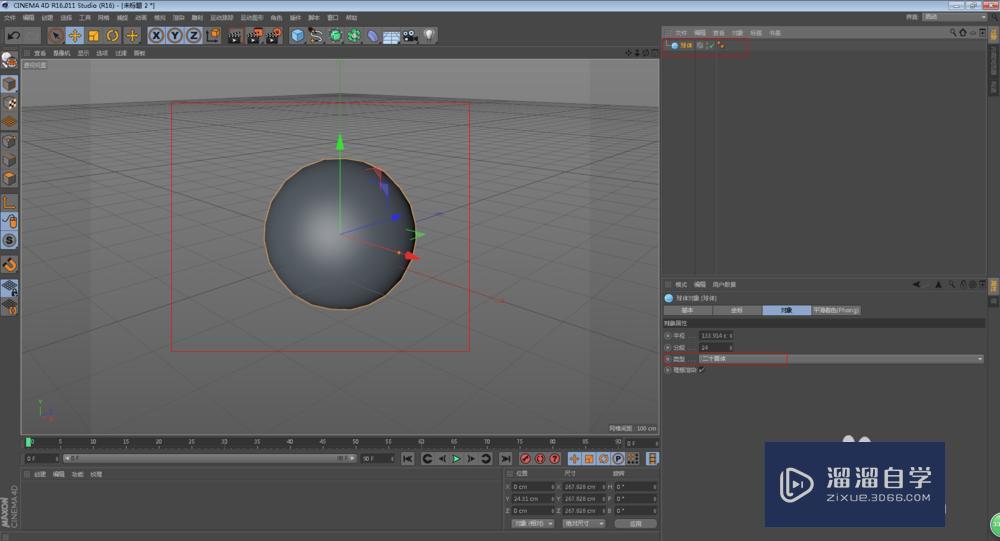This screenshot has width=1000, height=541.
Task: Select the Rotate tool in the toolbar
Action: coord(113,36)
